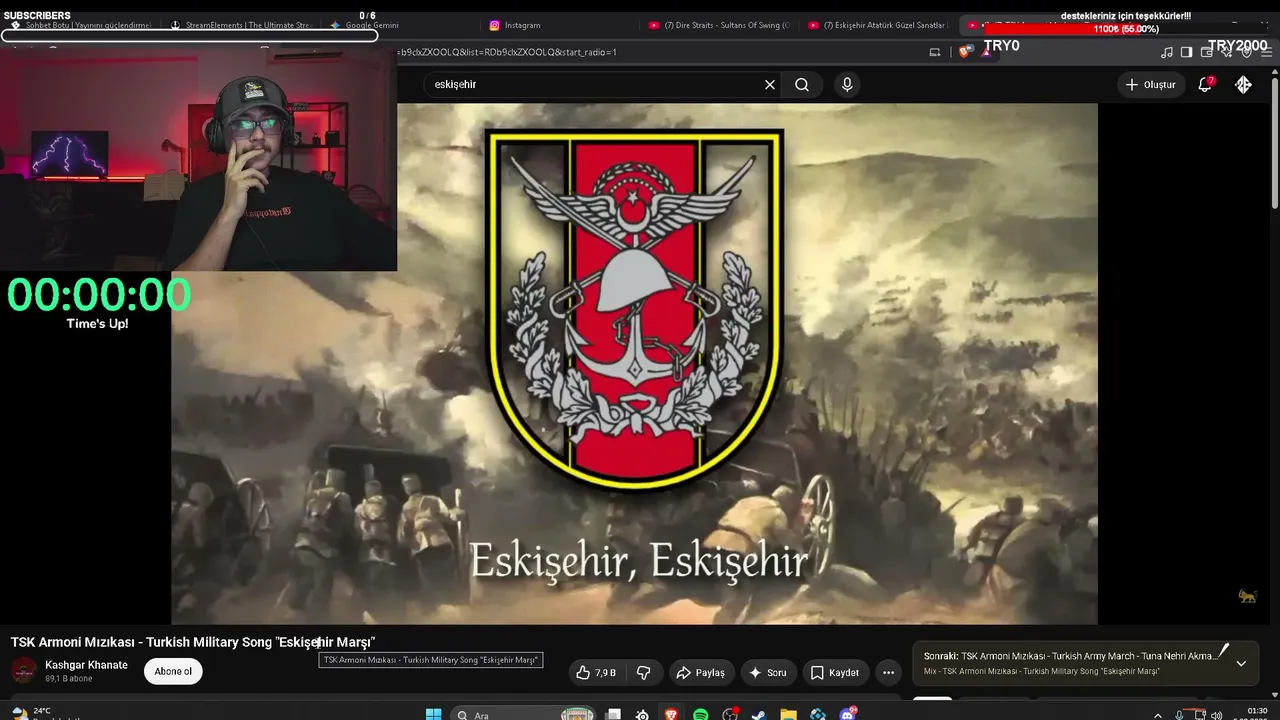
Task: Click the Brave Shields icon in address bar
Action: click(x=965, y=52)
